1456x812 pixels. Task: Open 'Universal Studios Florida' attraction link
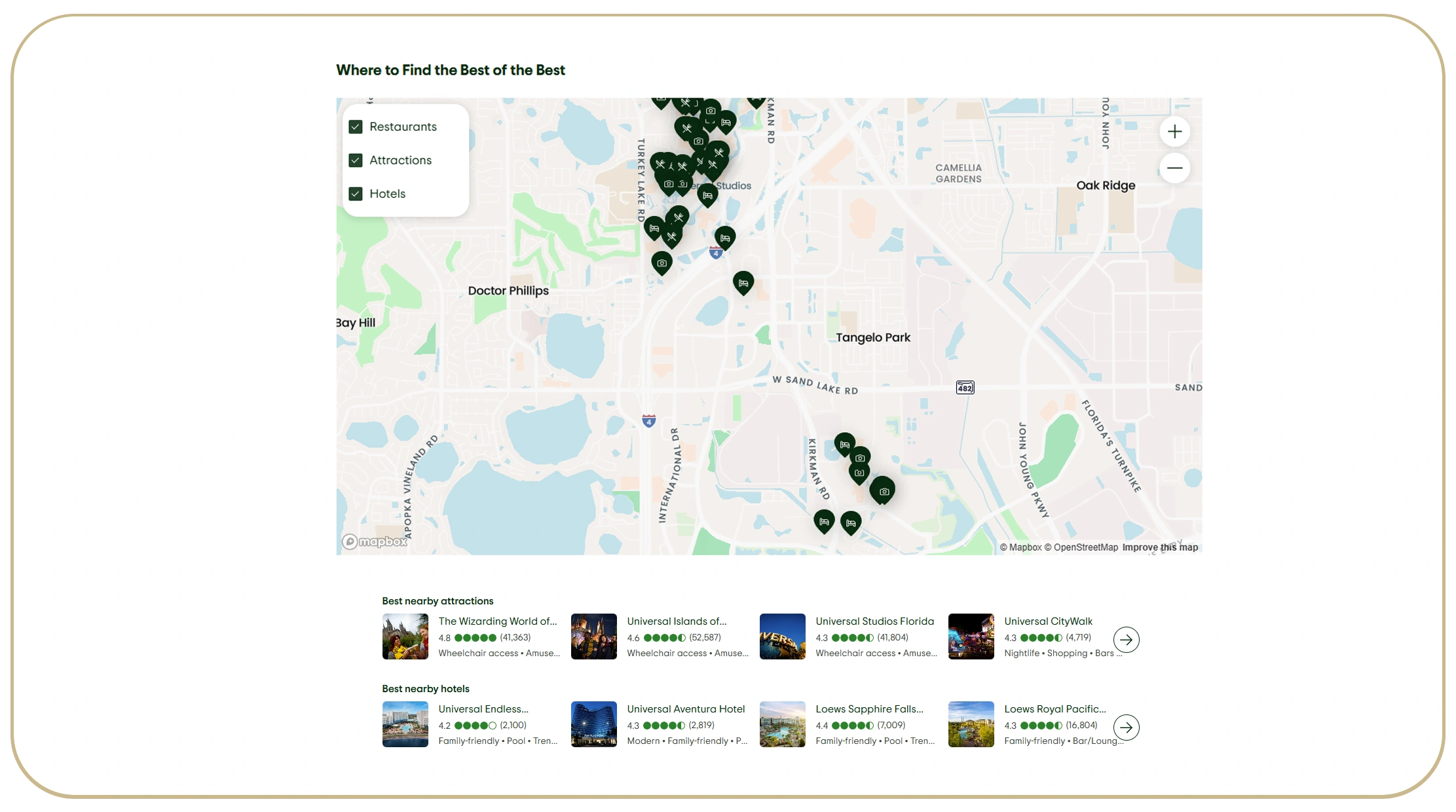coord(875,621)
